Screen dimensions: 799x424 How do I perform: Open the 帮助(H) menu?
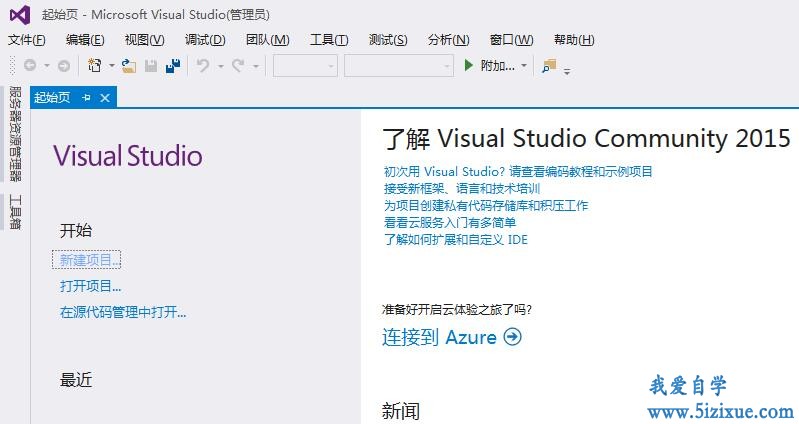[574, 40]
